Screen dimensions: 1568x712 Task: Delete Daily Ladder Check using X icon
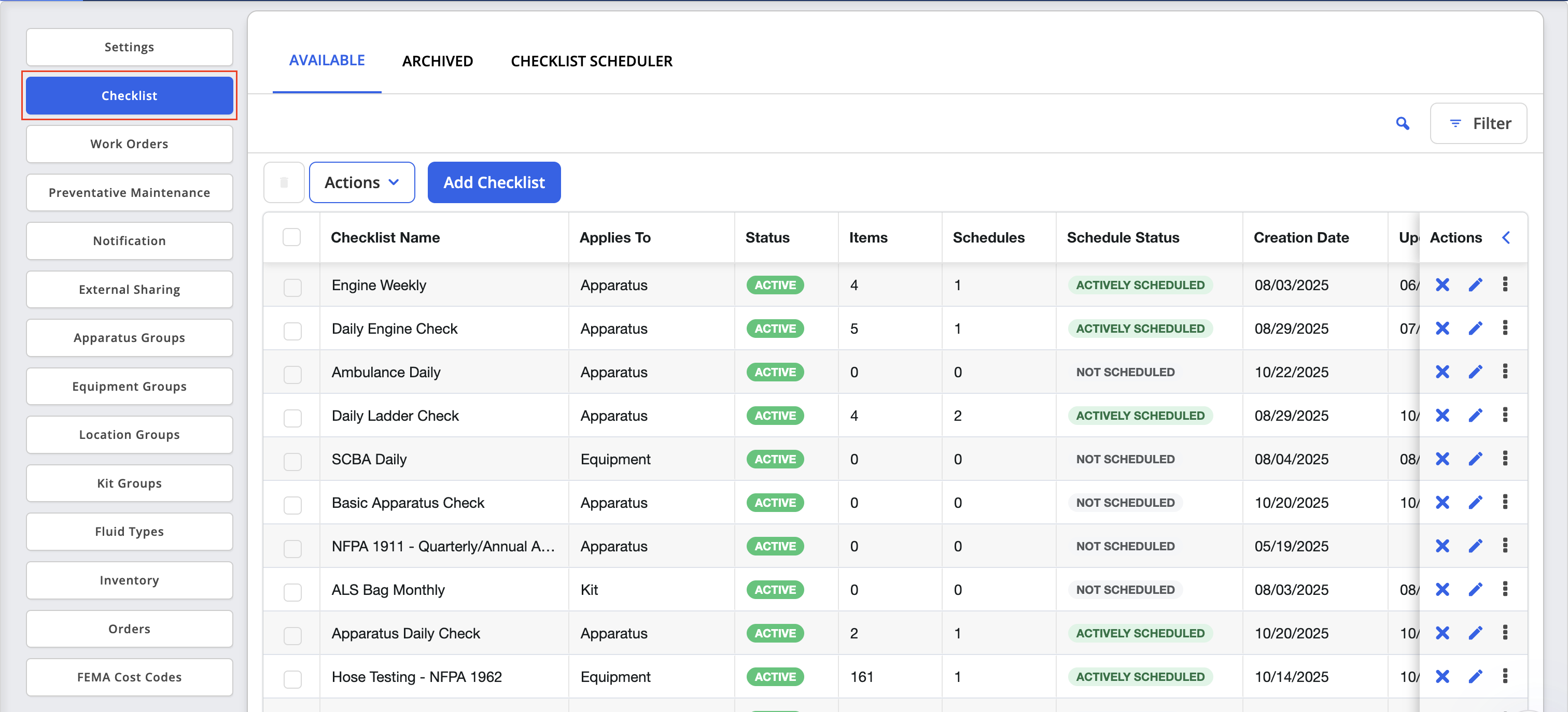(1442, 416)
